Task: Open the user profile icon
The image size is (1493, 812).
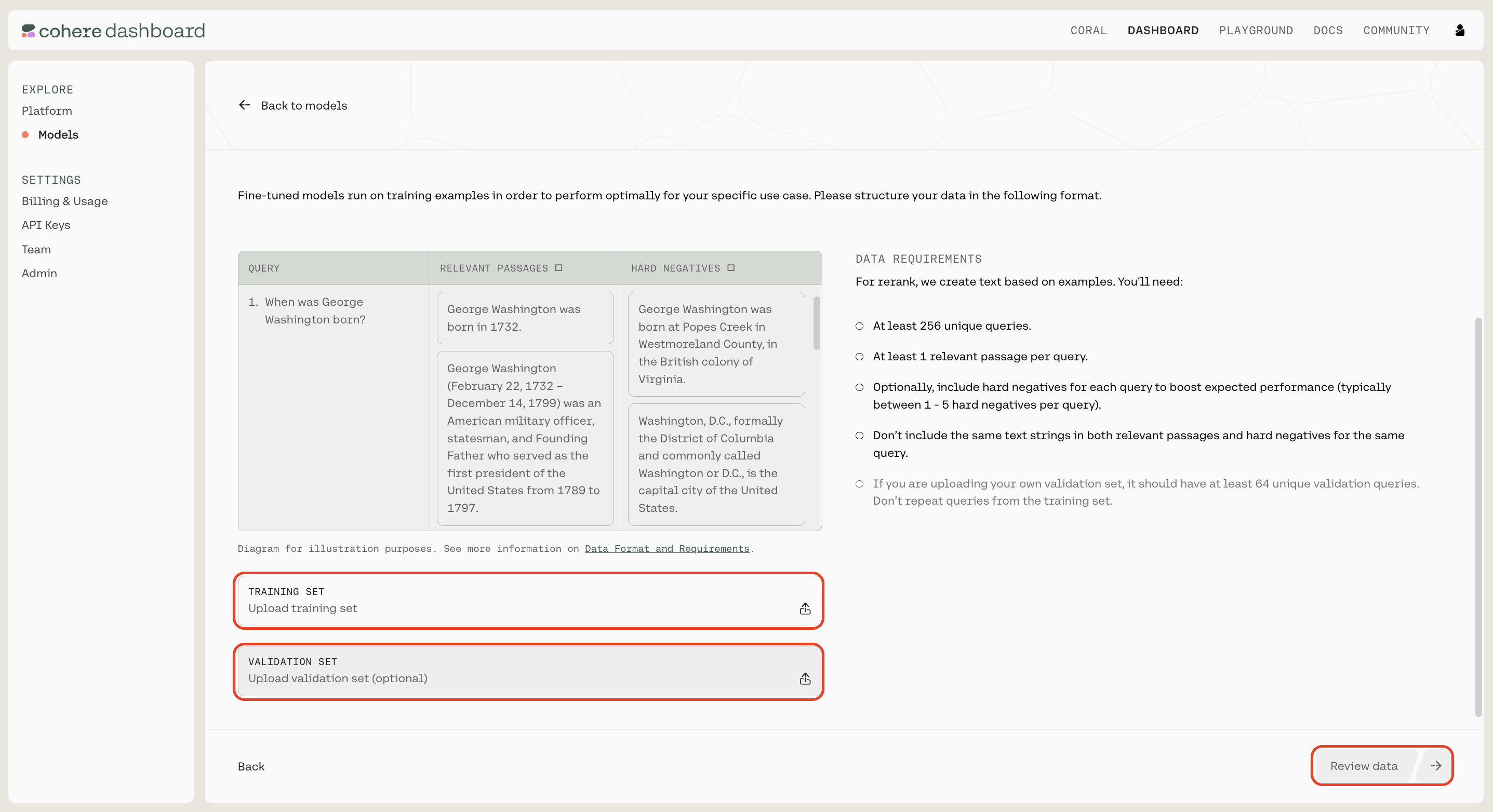Action: [1459, 31]
